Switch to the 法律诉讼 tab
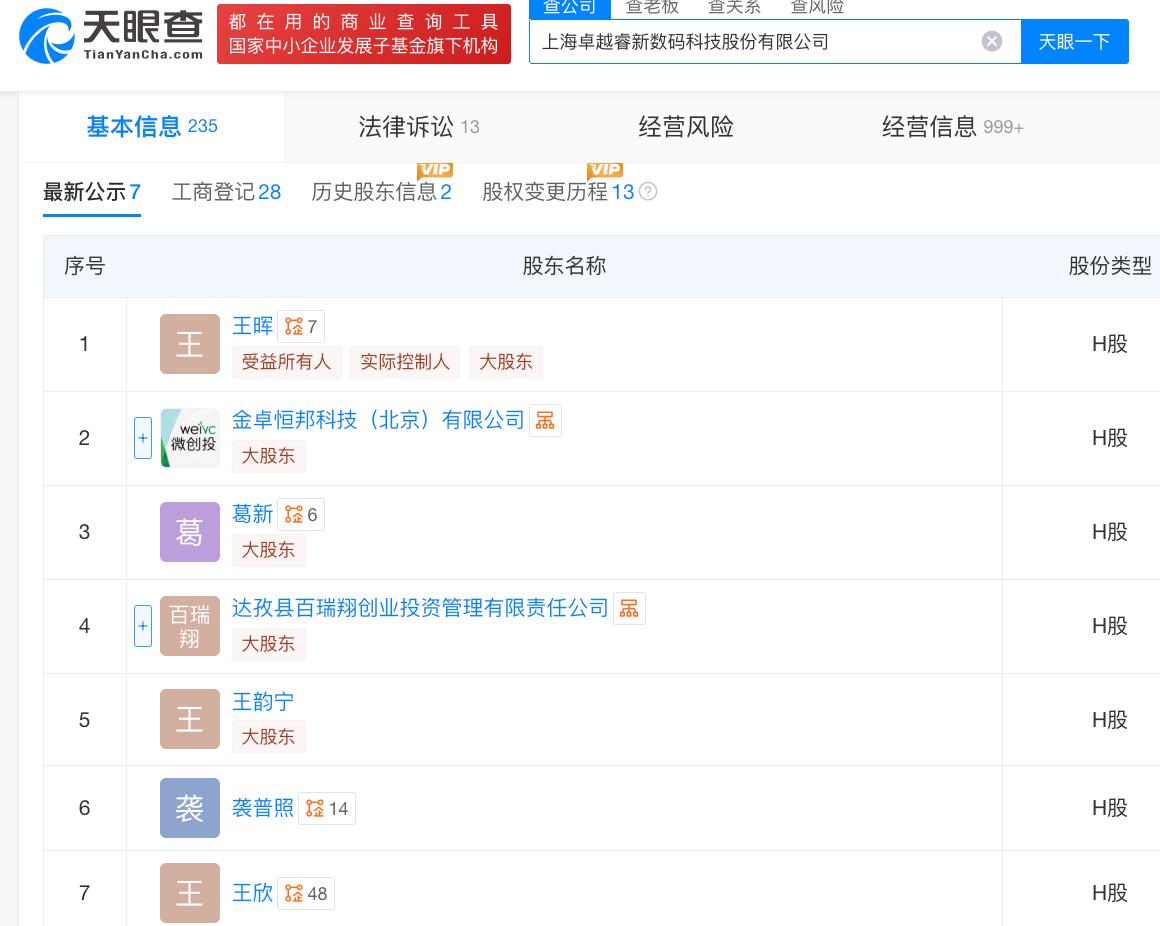The image size is (1160, 926). 418,127
